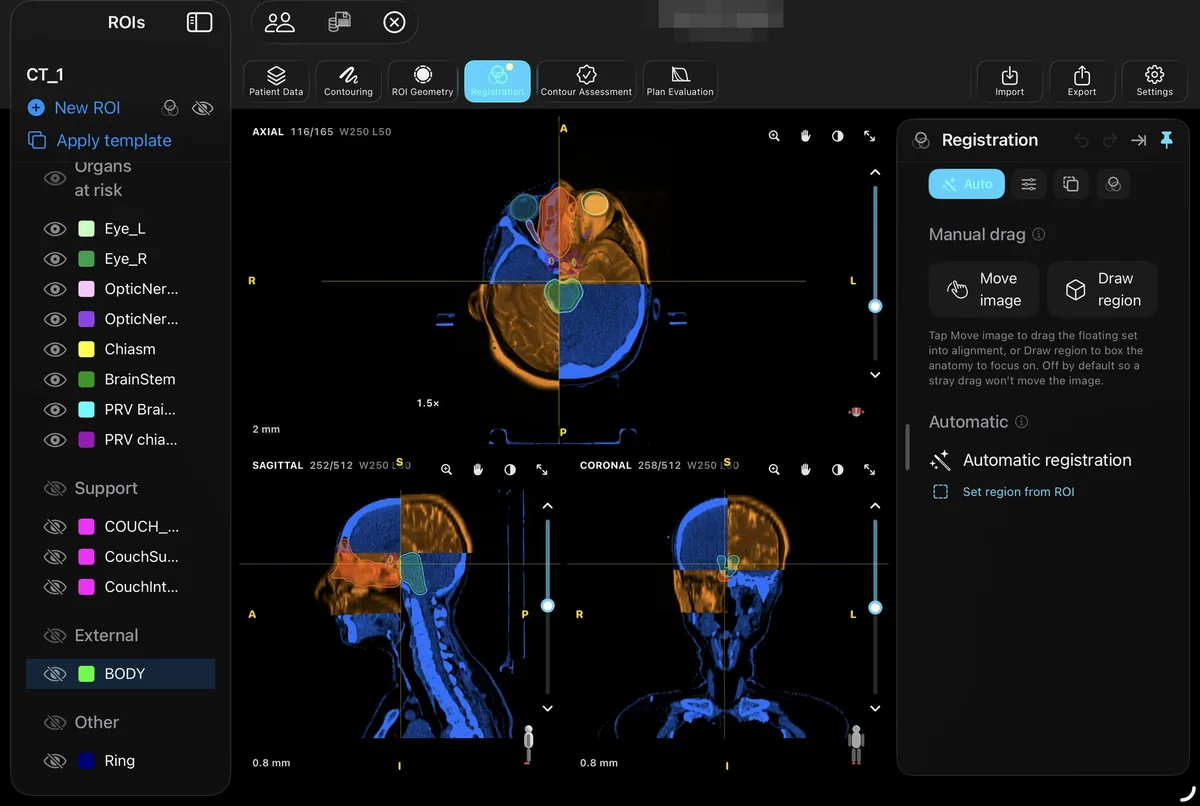Image resolution: width=1200 pixels, height=806 pixels.
Task: Toggle the Registration panel pin
Action: tap(1166, 141)
